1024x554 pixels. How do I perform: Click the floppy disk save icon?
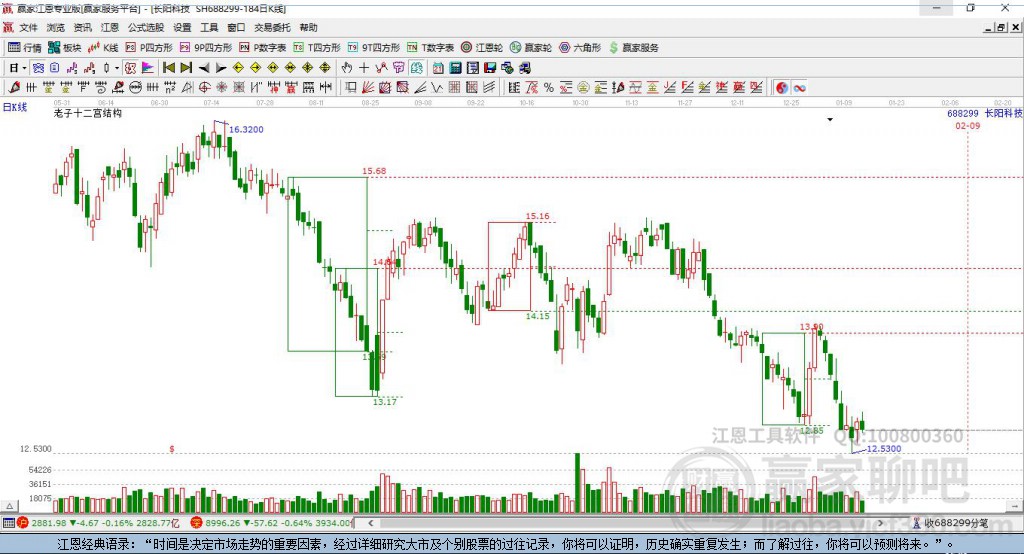tap(490, 68)
